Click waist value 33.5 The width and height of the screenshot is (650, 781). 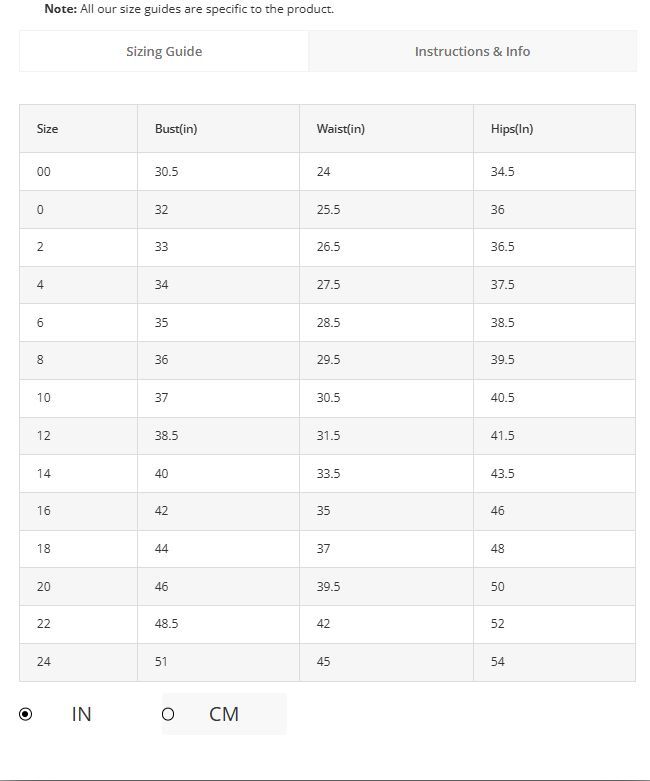coord(328,473)
